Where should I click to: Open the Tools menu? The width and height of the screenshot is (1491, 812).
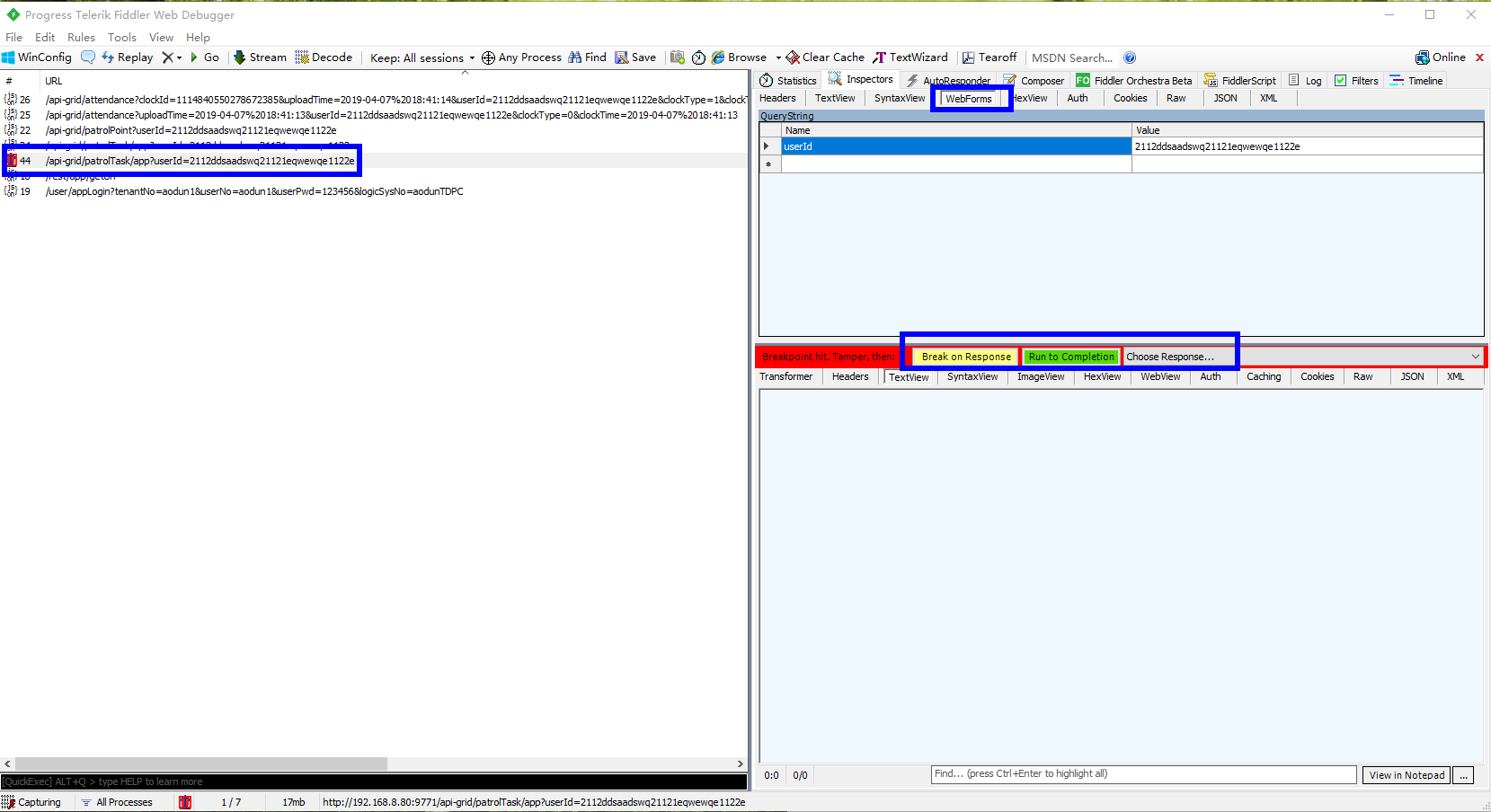[122, 37]
